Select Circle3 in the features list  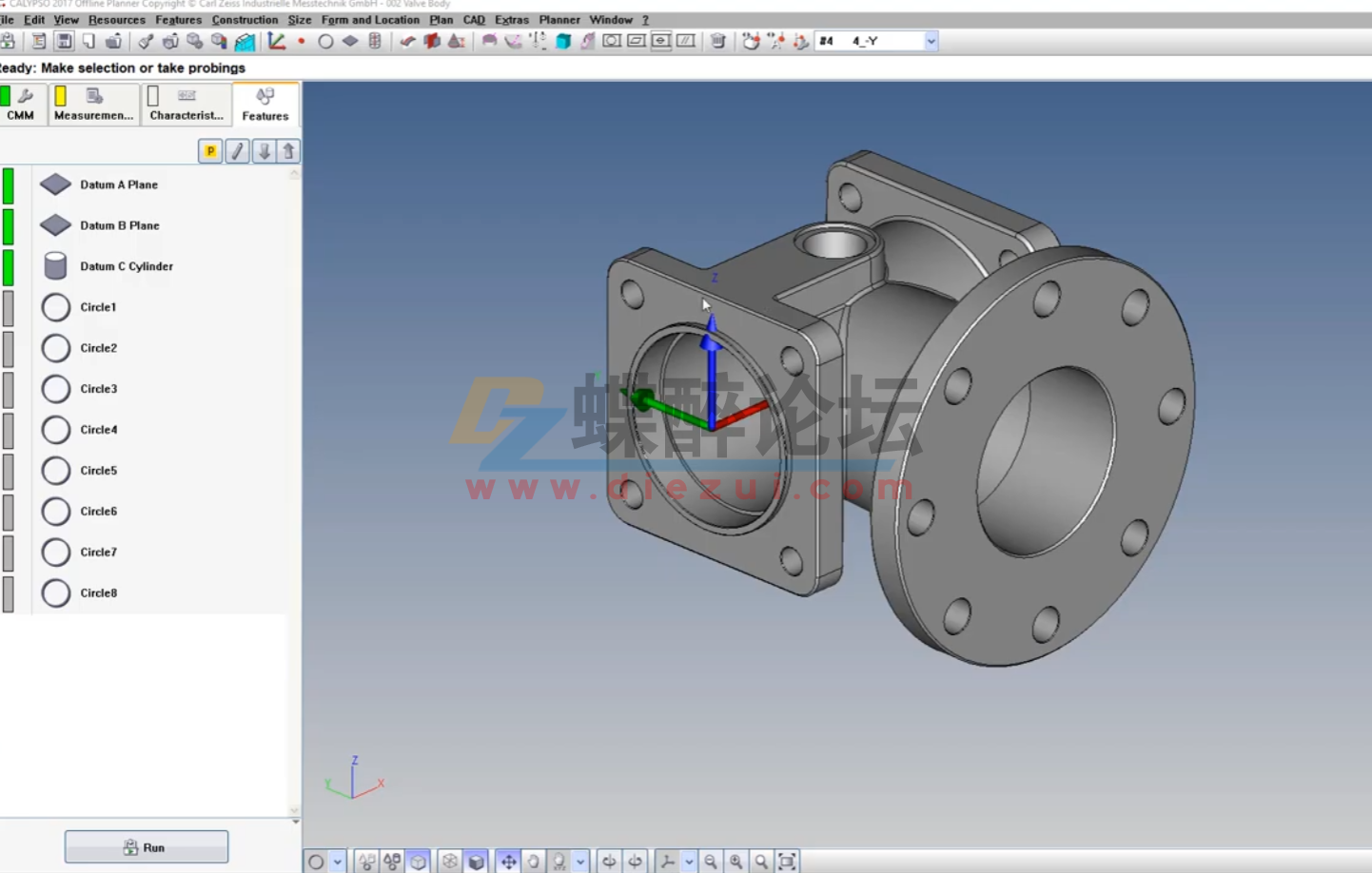[98, 389]
